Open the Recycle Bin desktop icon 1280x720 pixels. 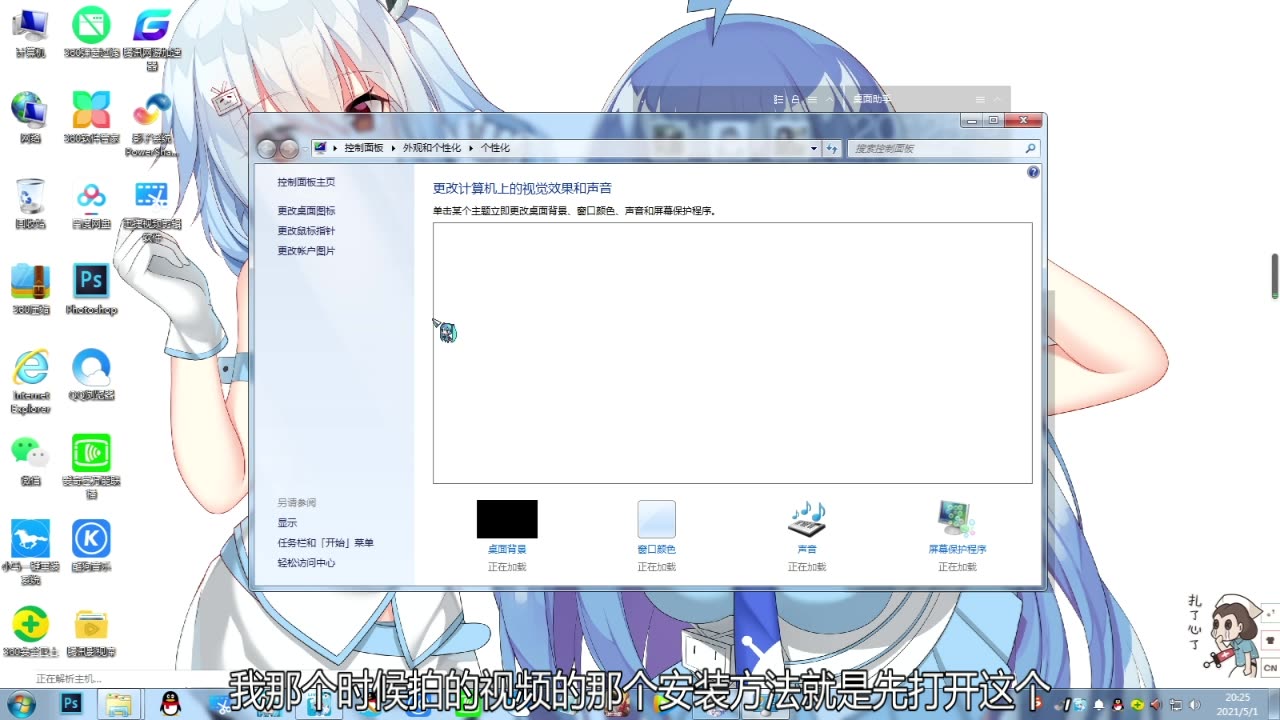(x=30, y=202)
